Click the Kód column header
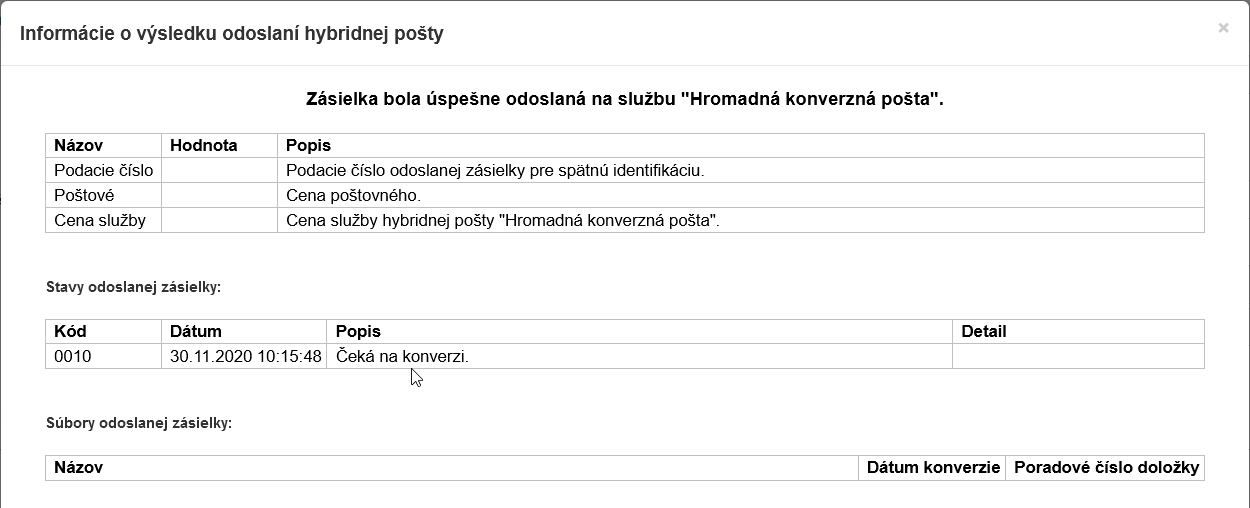 click(x=71, y=331)
